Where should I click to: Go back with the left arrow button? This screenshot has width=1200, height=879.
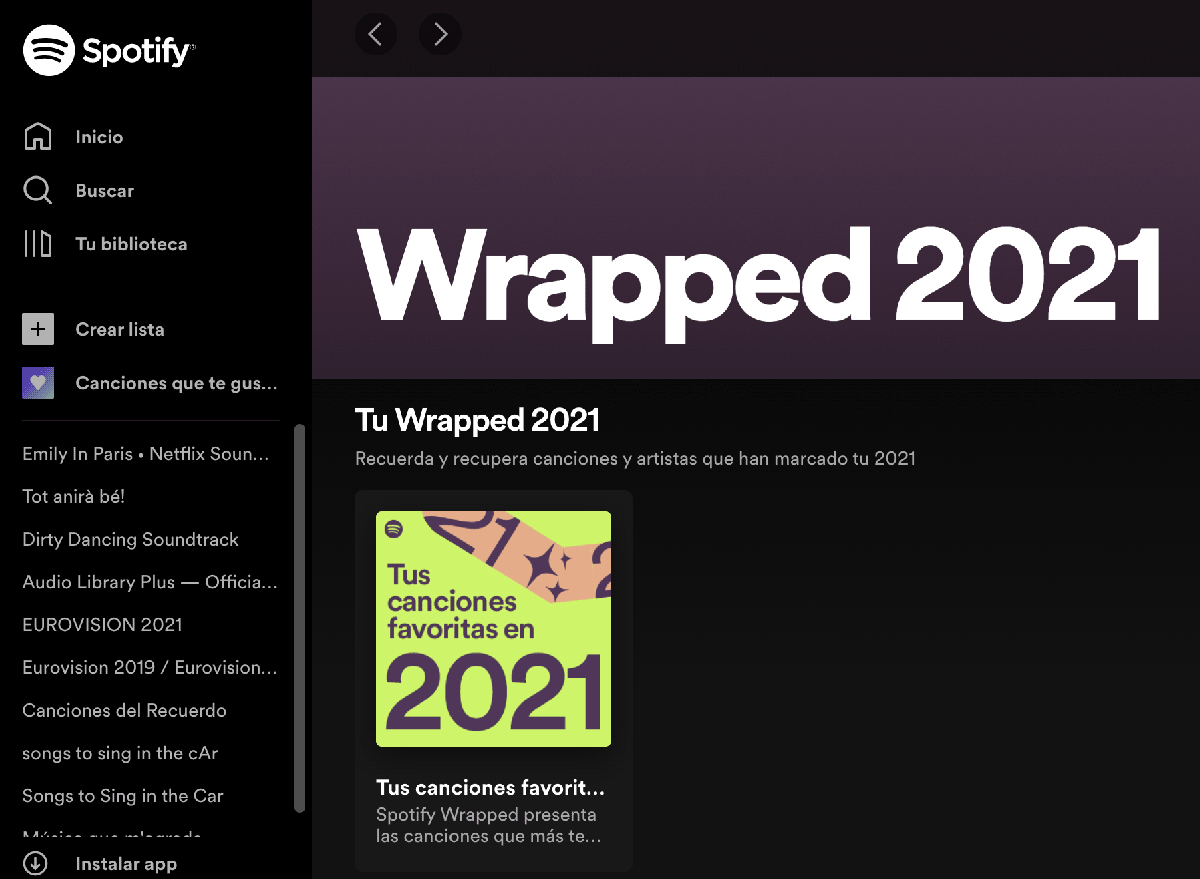point(376,35)
